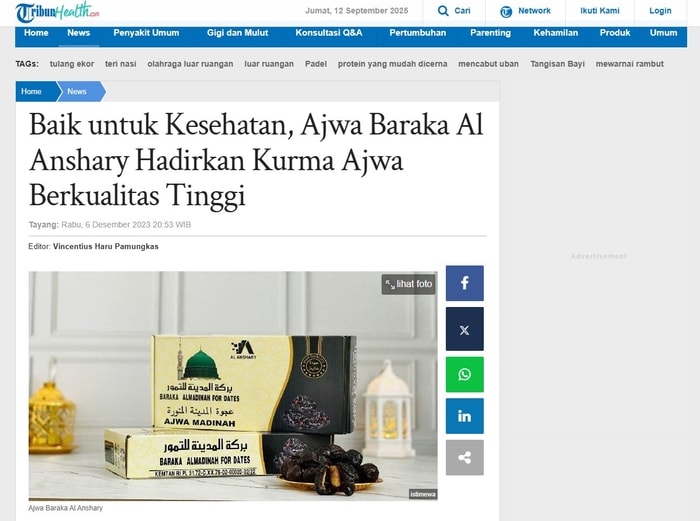Click the News breadcrumb
700x521 pixels.
80,92
